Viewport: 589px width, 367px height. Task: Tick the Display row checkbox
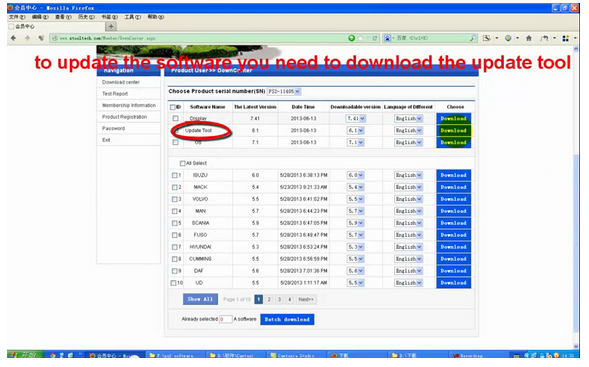click(x=175, y=118)
